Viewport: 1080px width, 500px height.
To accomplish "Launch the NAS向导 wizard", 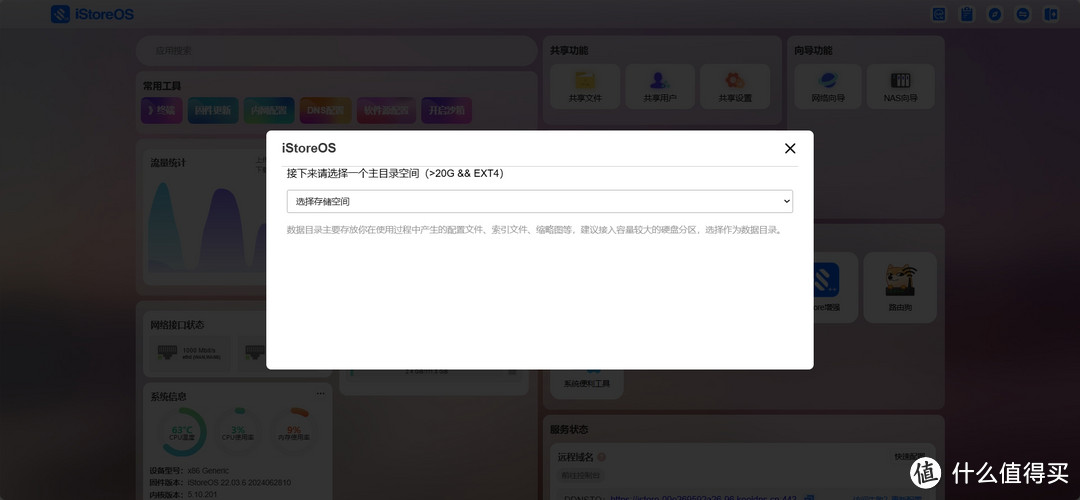I will click(x=900, y=86).
